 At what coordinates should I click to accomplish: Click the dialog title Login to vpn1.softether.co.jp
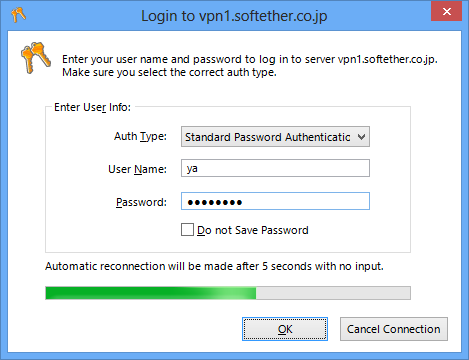click(234, 16)
